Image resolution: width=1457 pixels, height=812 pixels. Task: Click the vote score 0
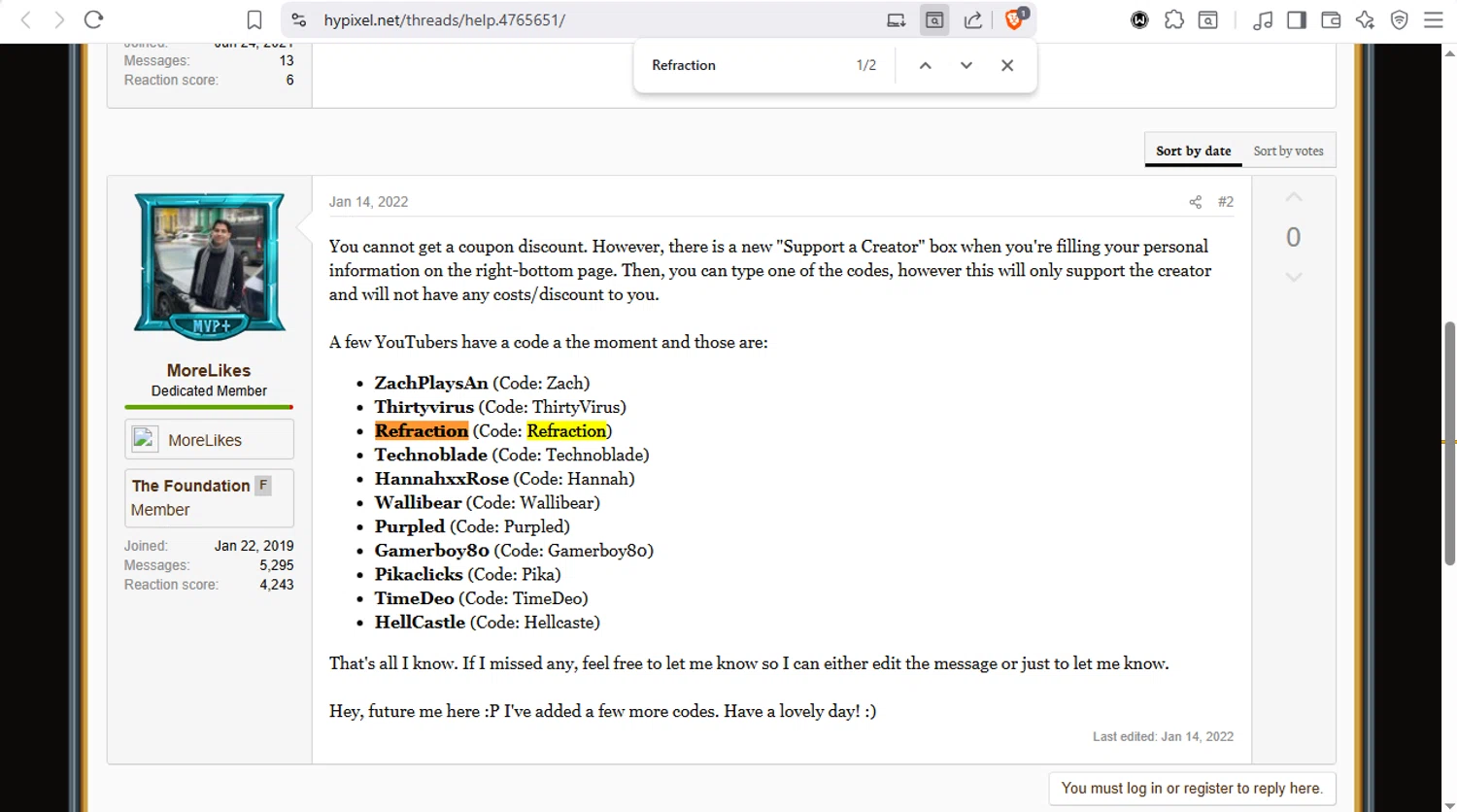[x=1293, y=237]
